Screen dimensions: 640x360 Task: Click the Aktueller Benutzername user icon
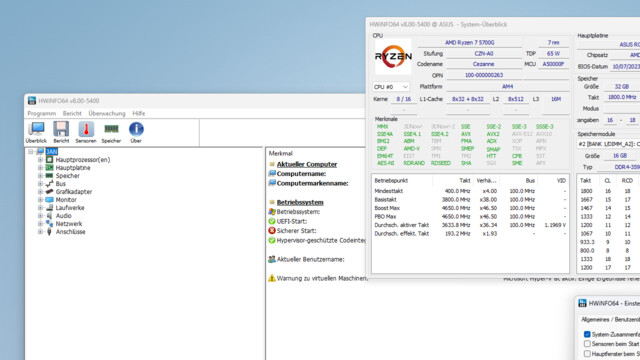click(272, 259)
